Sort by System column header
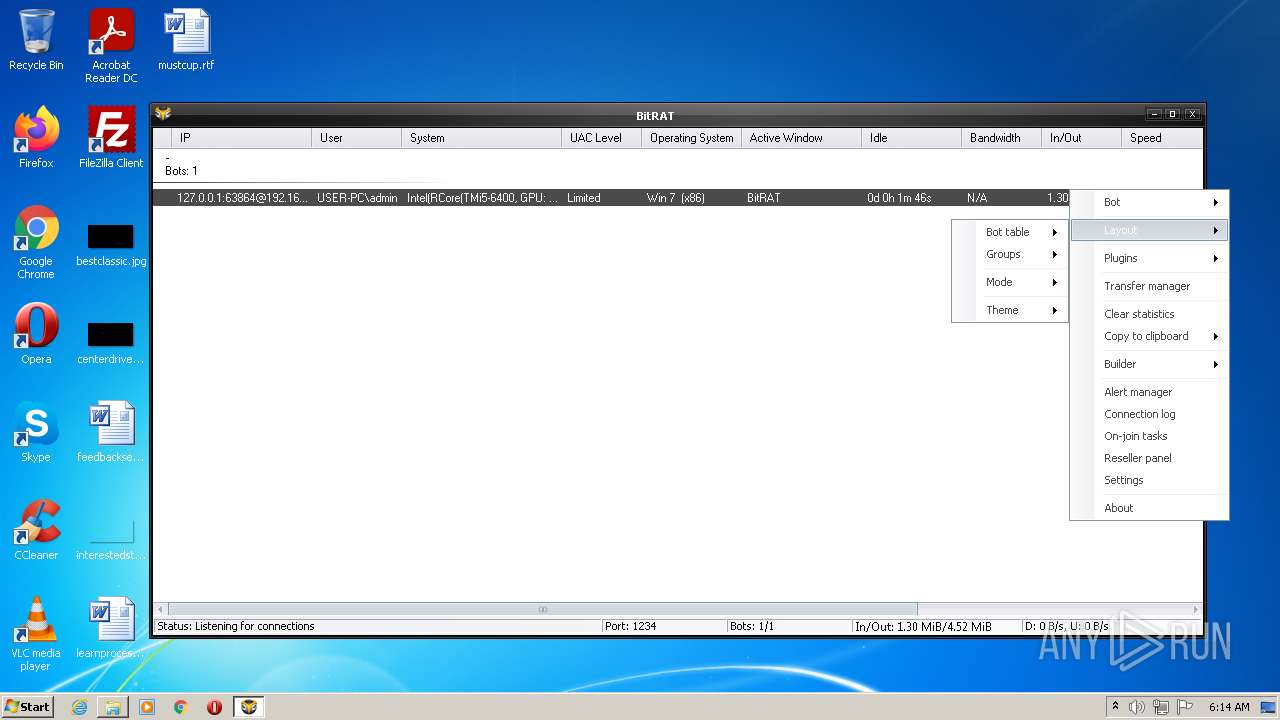This screenshot has height=720, width=1280. 481,138
